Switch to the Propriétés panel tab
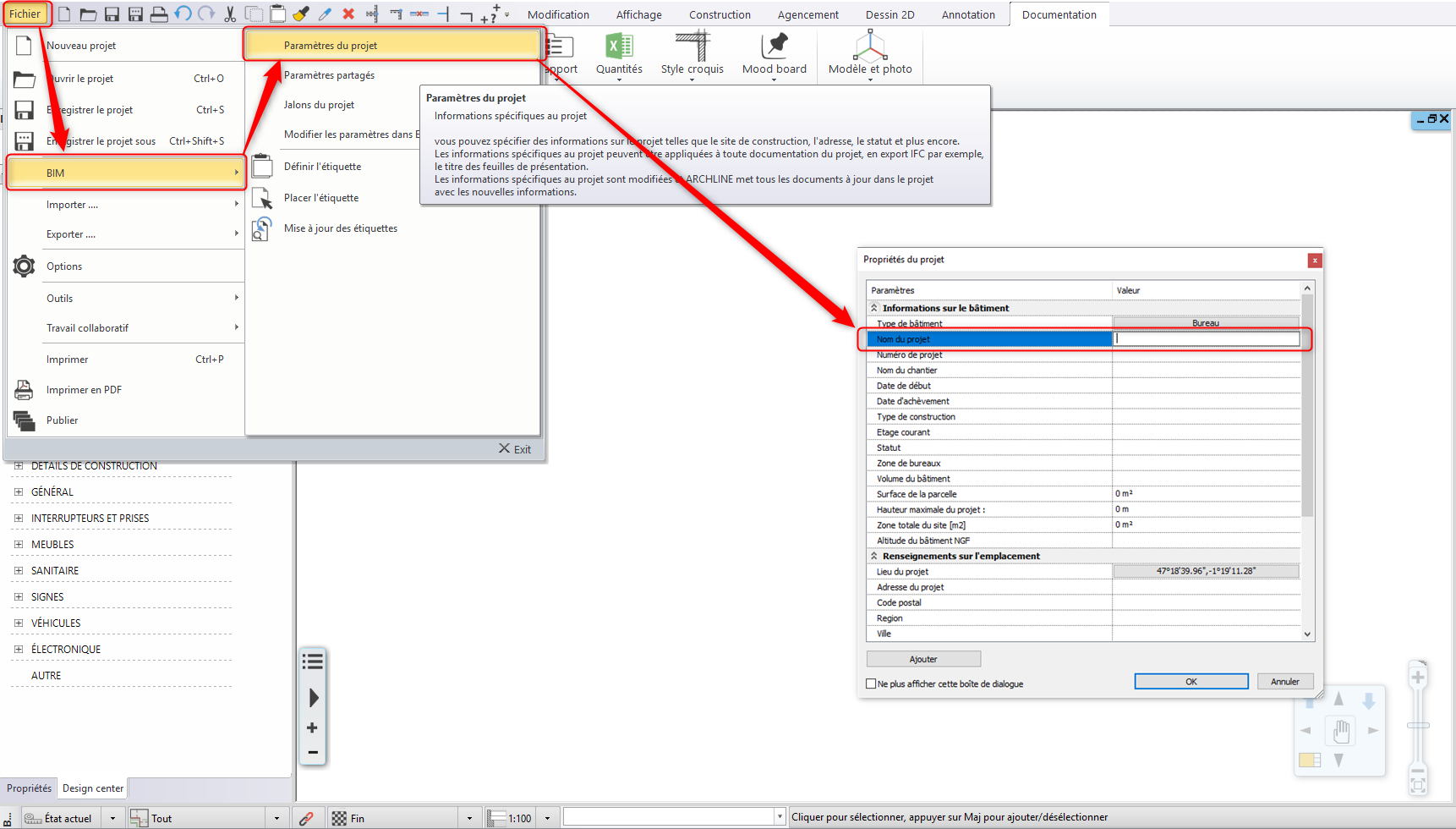This screenshot has height=829, width=1456. coord(29,788)
